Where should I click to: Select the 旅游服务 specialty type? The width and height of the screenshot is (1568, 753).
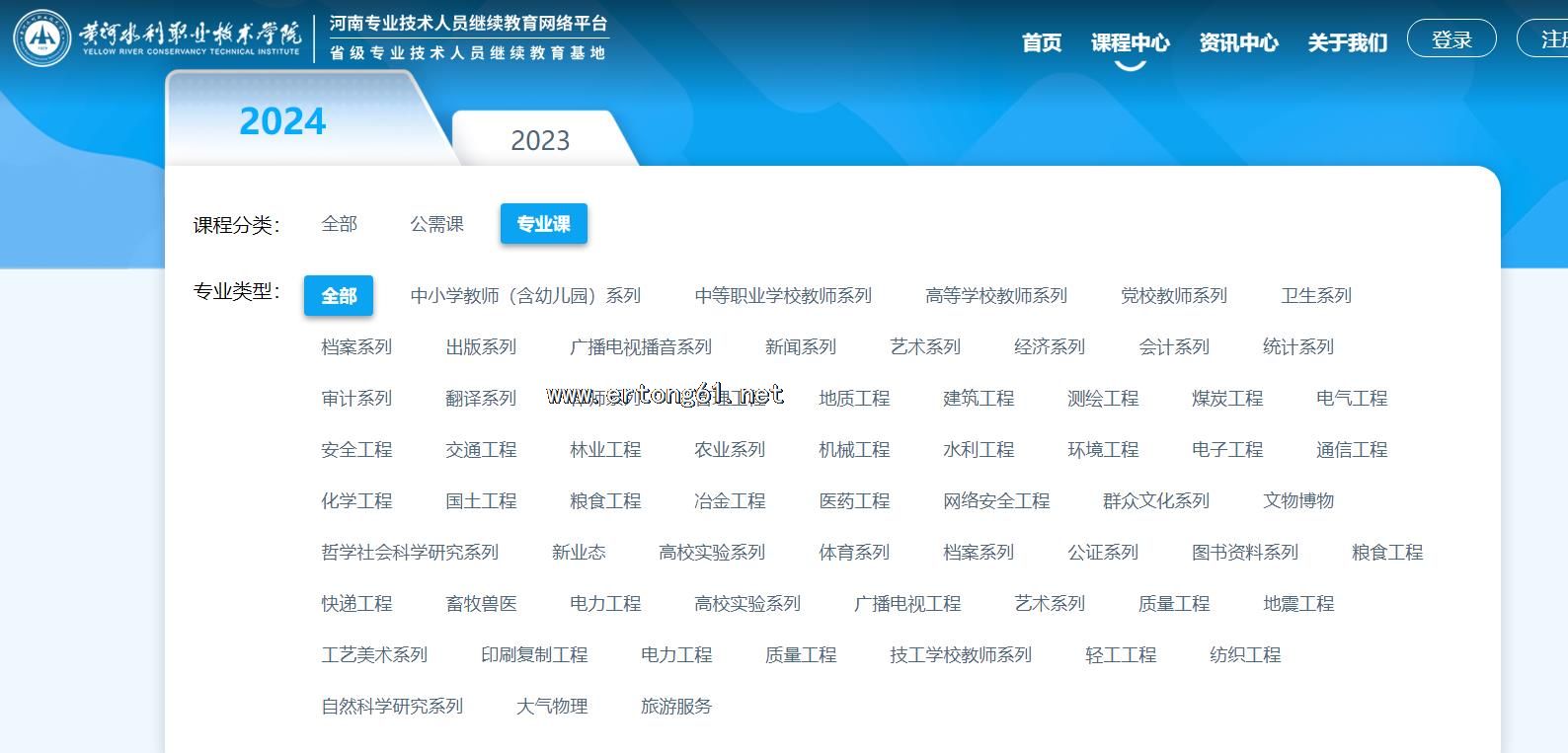[675, 707]
